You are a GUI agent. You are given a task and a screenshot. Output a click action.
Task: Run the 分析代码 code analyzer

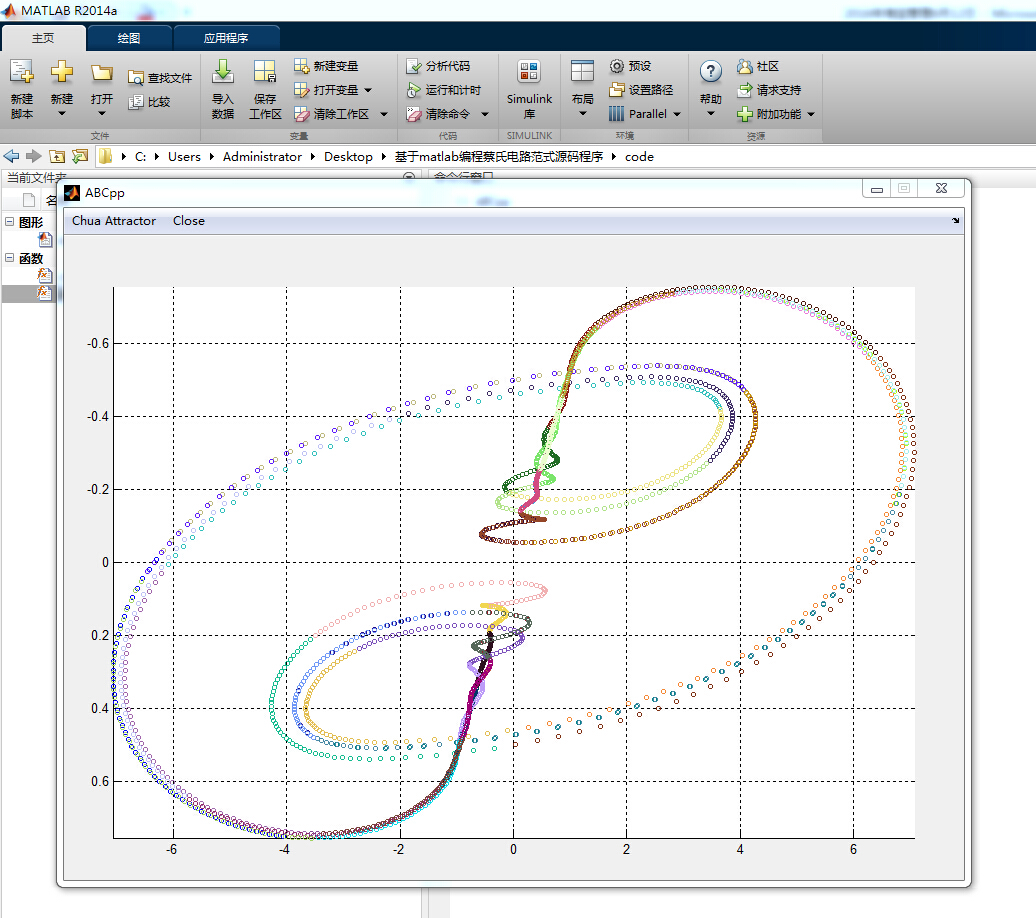click(438, 66)
